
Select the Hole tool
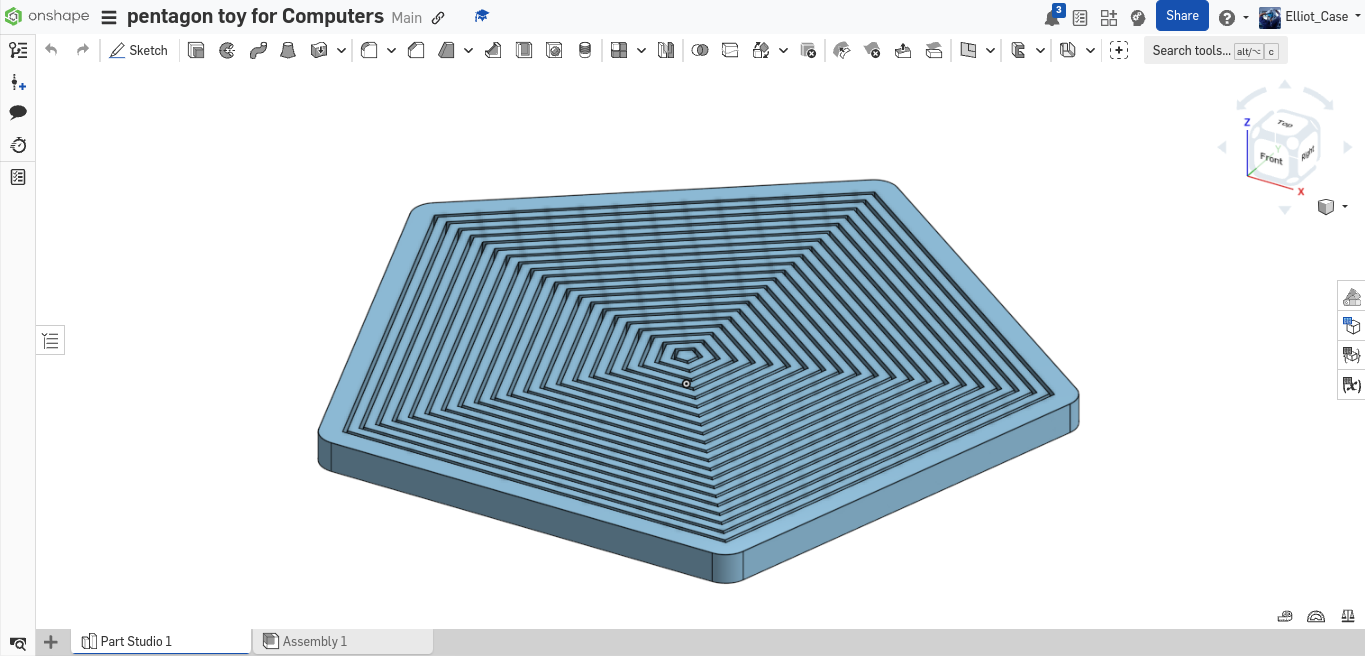pos(554,50)
